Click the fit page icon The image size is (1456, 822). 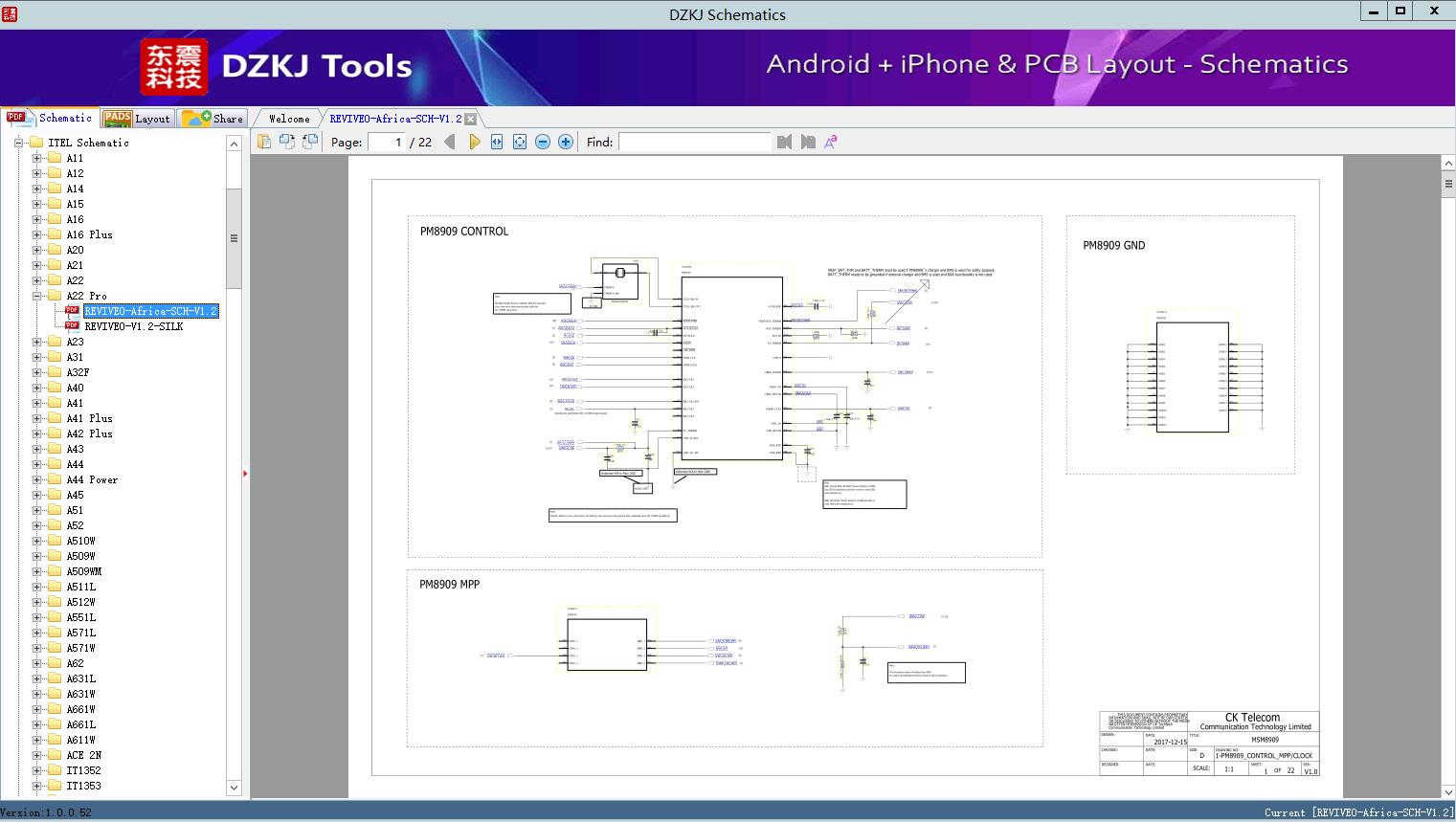(x=520, y=142)
